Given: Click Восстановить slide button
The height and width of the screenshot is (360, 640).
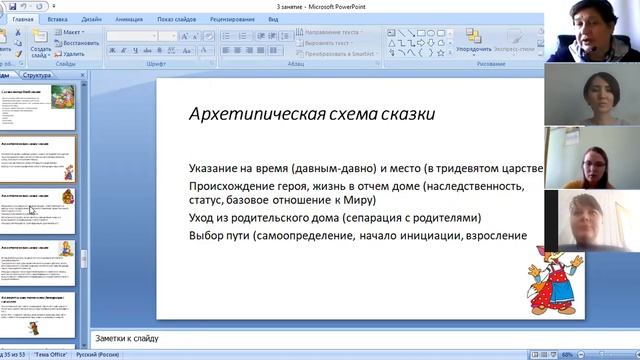Looking at the screenshot, I should point(77,43).
